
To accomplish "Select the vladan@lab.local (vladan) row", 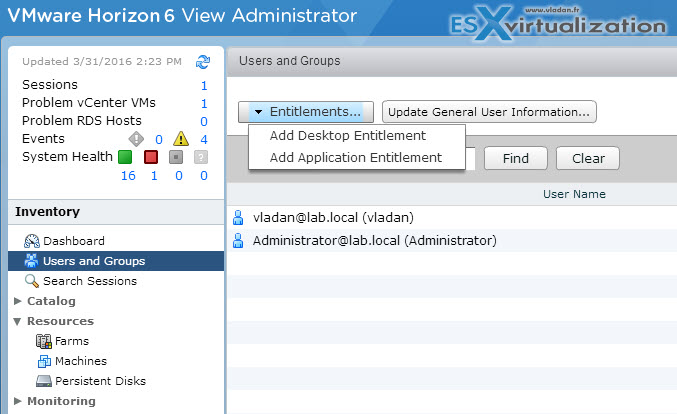I will (452, 218).
